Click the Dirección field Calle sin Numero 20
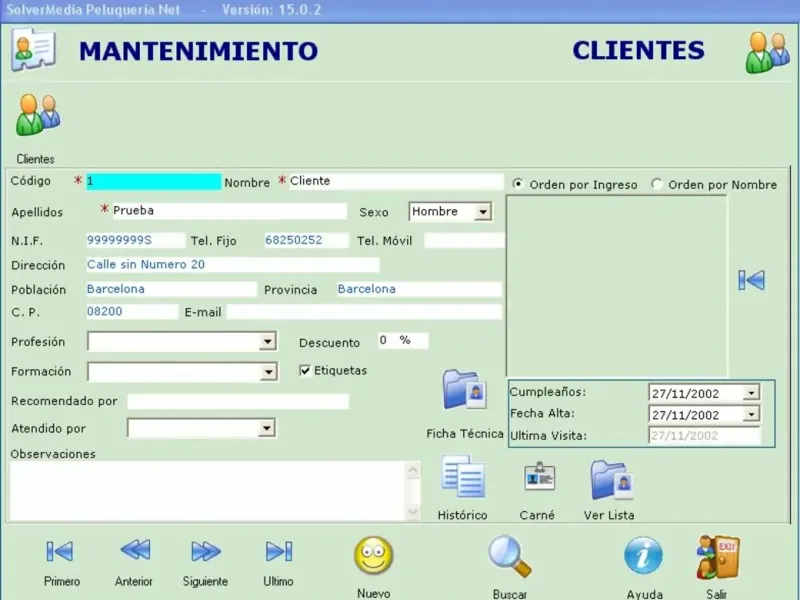Screen dimensions: 800x600 coord(233,264)
